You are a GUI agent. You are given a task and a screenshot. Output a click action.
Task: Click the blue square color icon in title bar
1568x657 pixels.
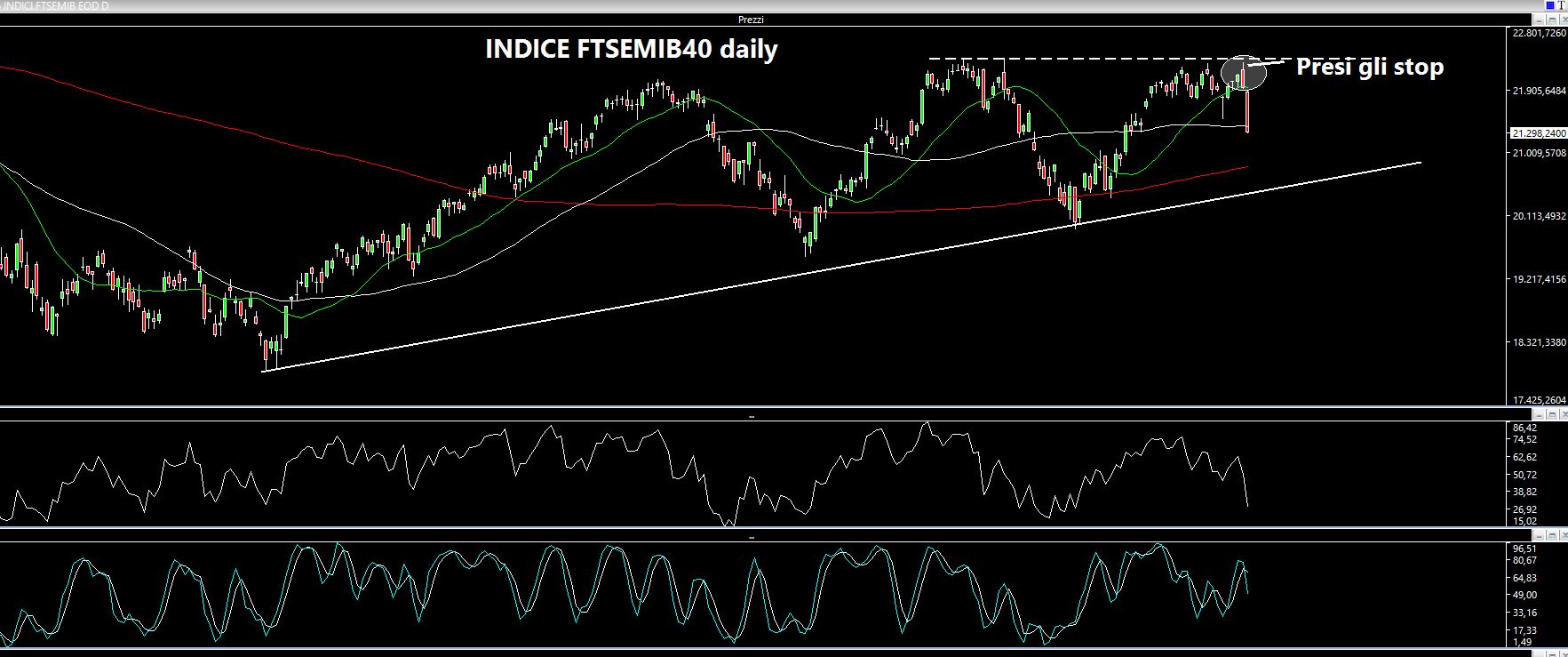tap(1551, 4)
